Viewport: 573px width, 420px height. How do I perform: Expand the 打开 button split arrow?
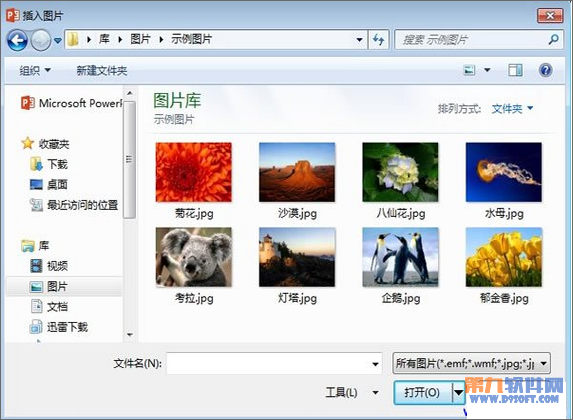pos(458,393)
